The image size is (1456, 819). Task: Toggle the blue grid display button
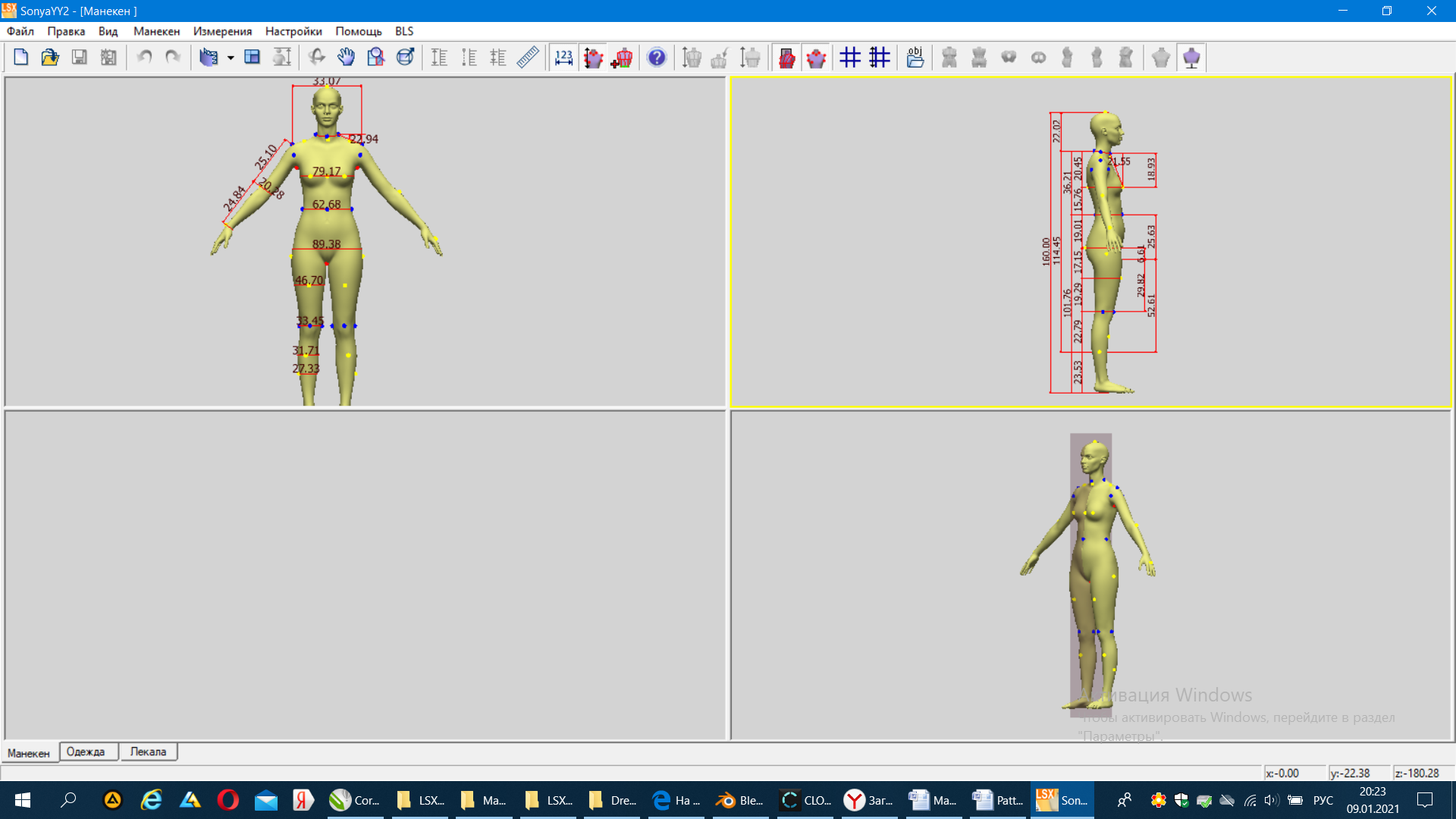[850, 58]
